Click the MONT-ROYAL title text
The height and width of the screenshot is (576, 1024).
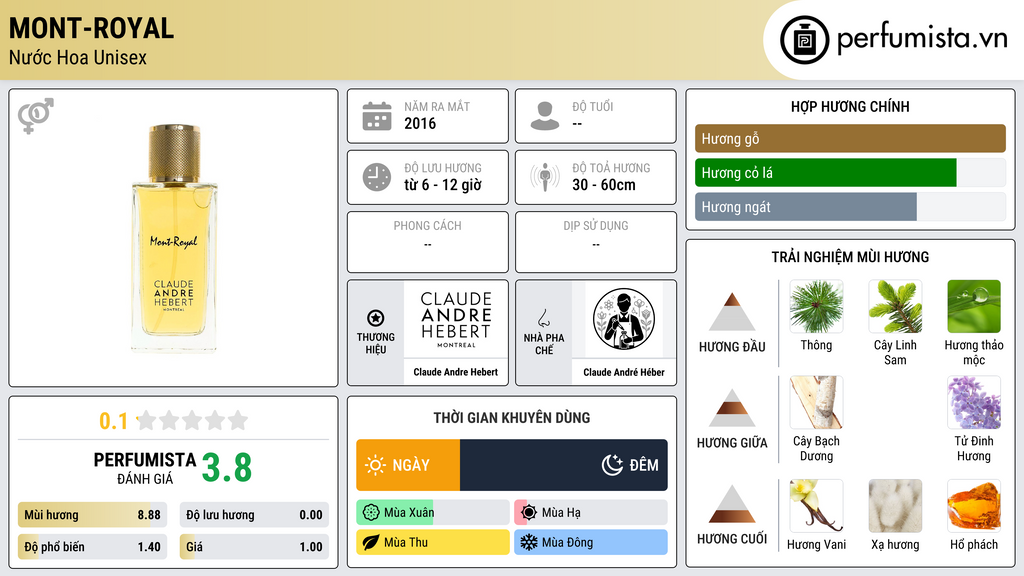click(x=91, y=28)
